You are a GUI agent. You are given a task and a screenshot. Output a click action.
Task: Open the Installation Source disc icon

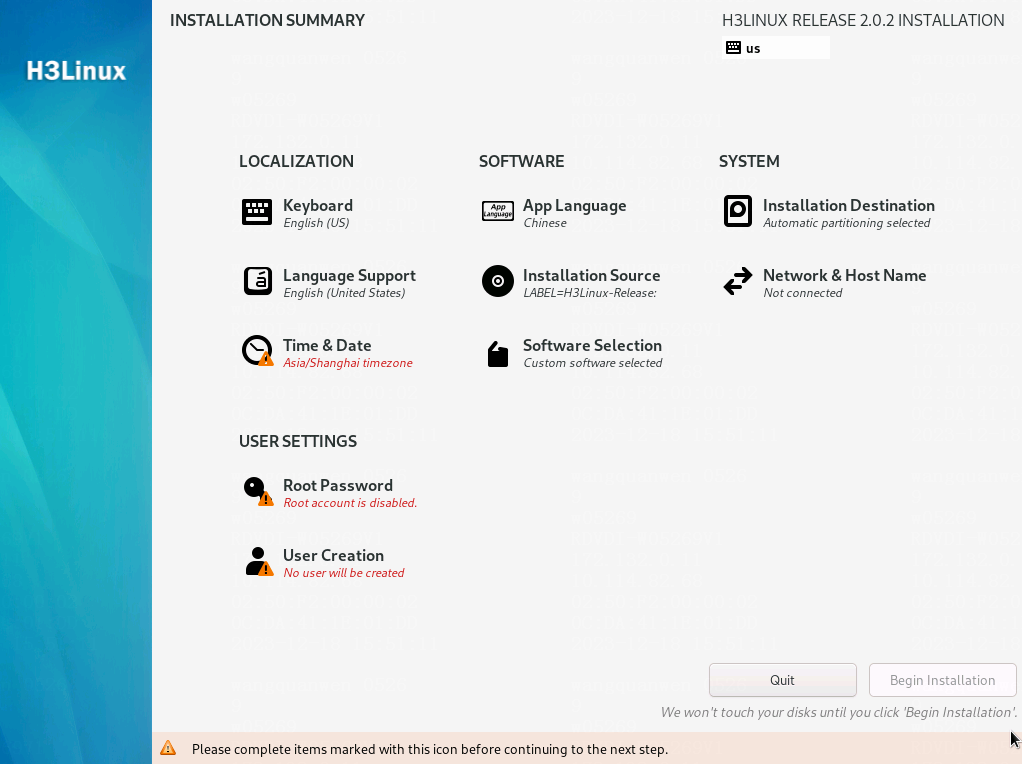point(498,282)
